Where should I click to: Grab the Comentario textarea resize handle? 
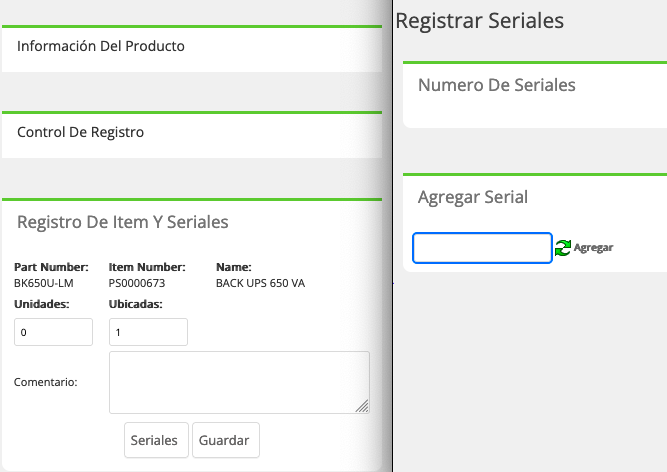point(362,407)
